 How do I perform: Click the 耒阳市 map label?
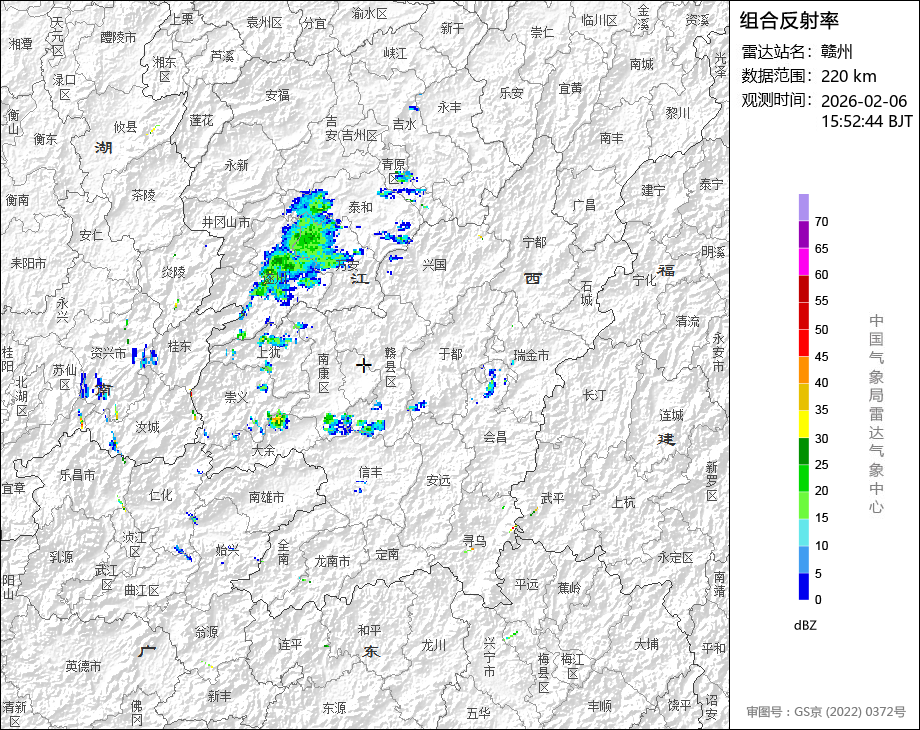tap(28, 264)
